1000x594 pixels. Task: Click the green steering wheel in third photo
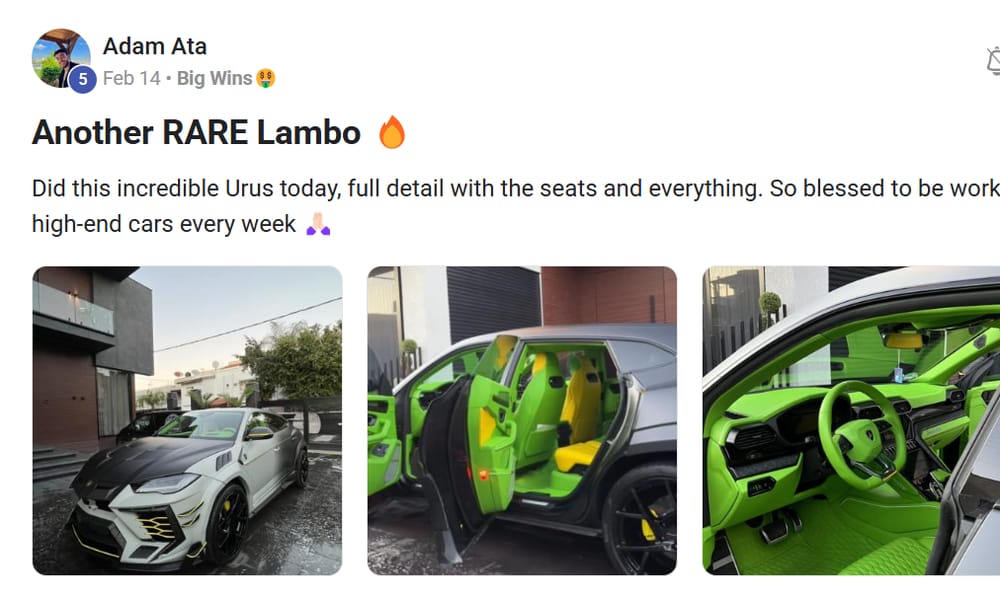coord(863,435)
